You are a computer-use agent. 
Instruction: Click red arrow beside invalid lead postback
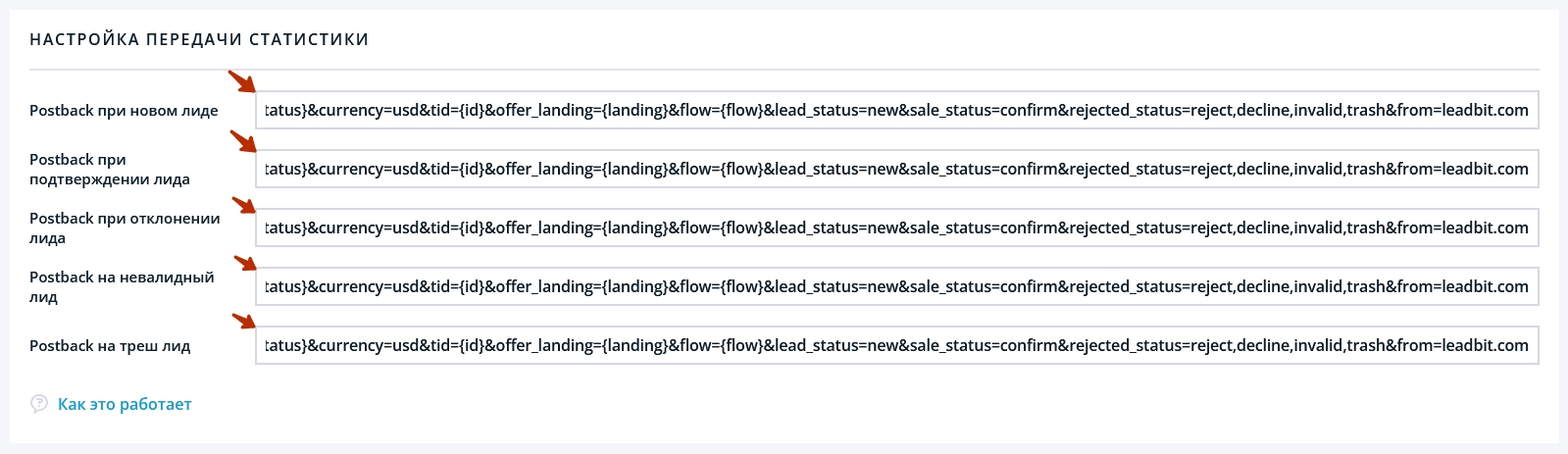point(244,262)
